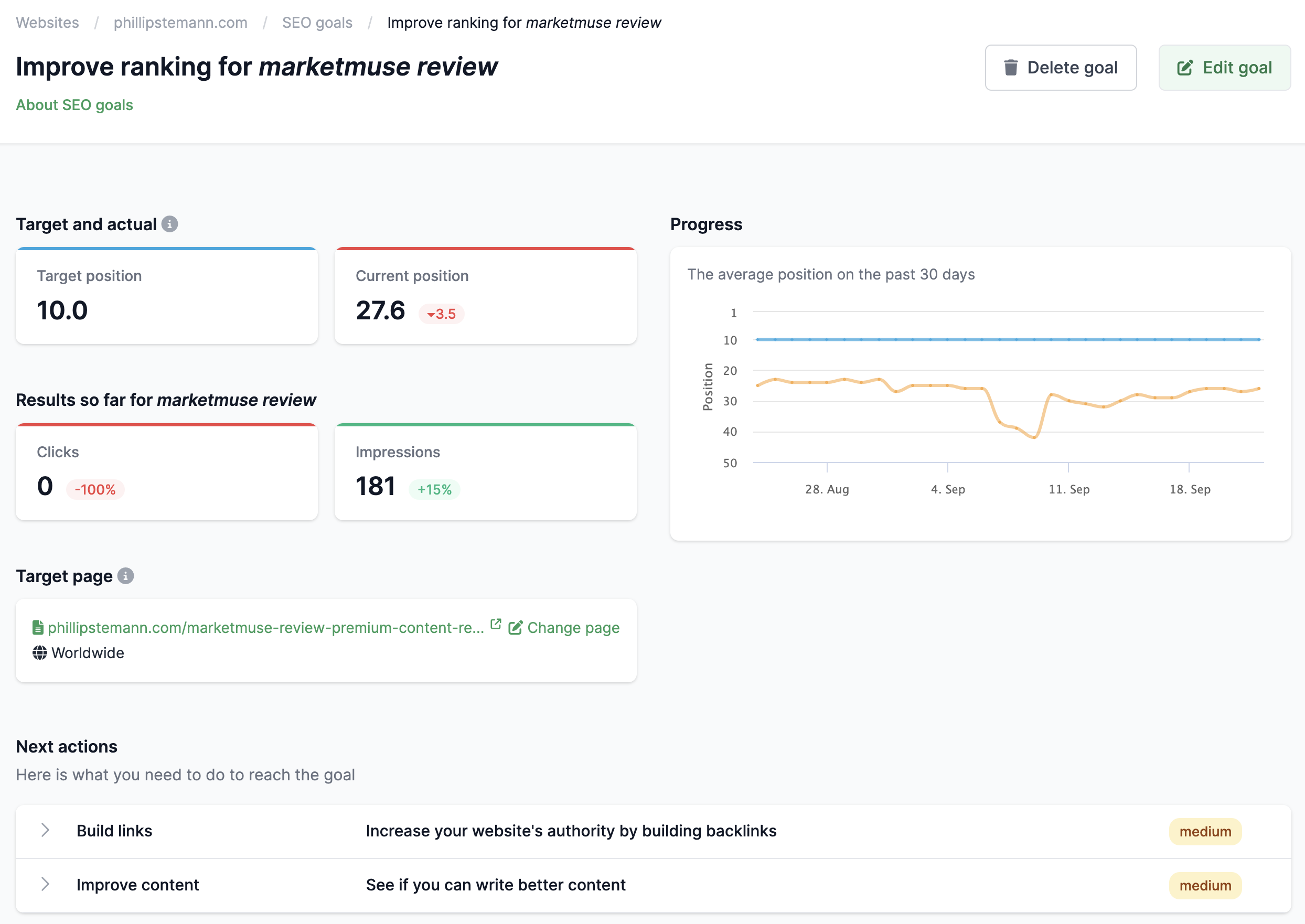Open the target page URL link

pyautogui.click(x=266, y=628)
